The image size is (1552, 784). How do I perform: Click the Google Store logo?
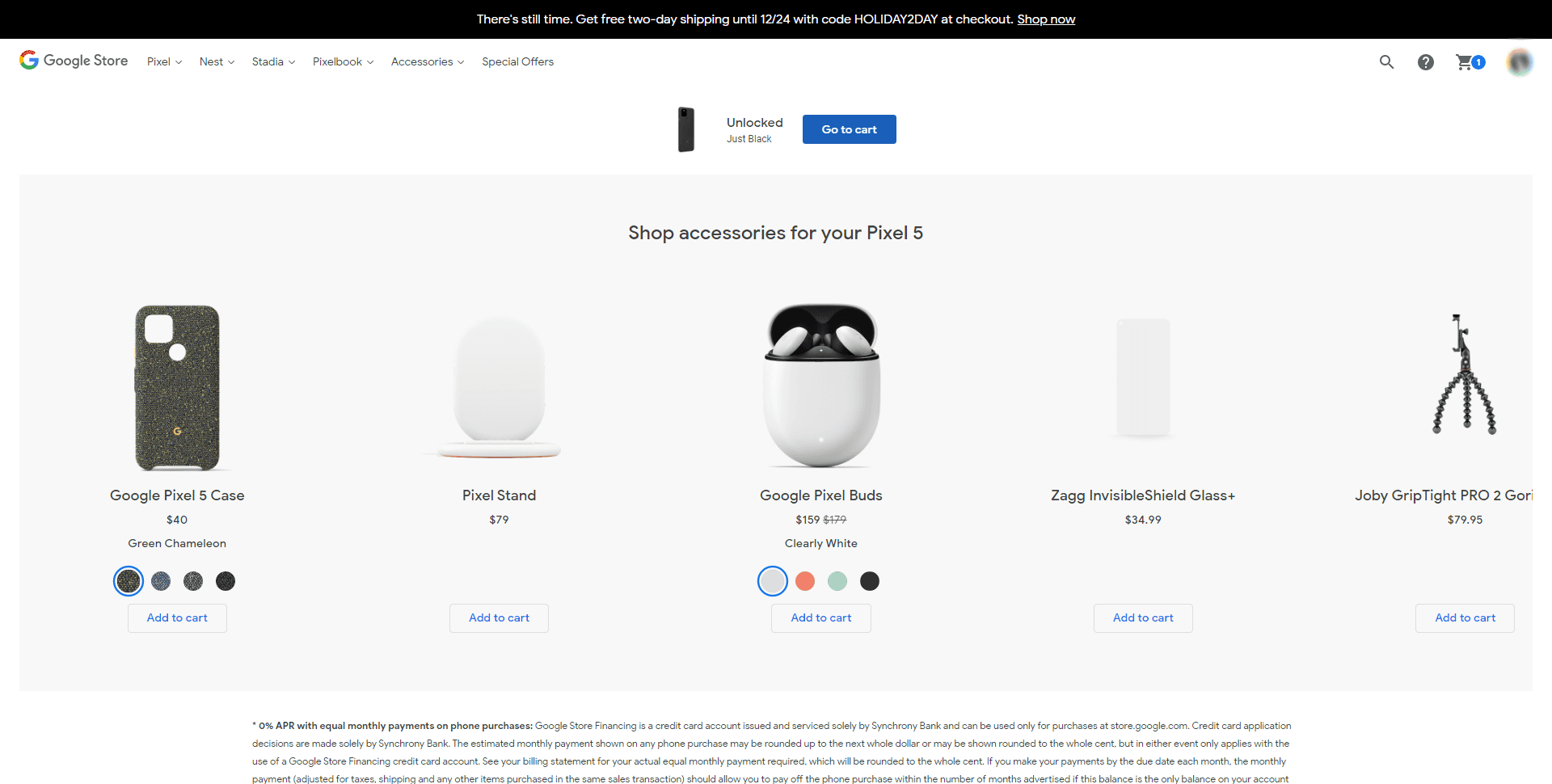pos(74,61)
